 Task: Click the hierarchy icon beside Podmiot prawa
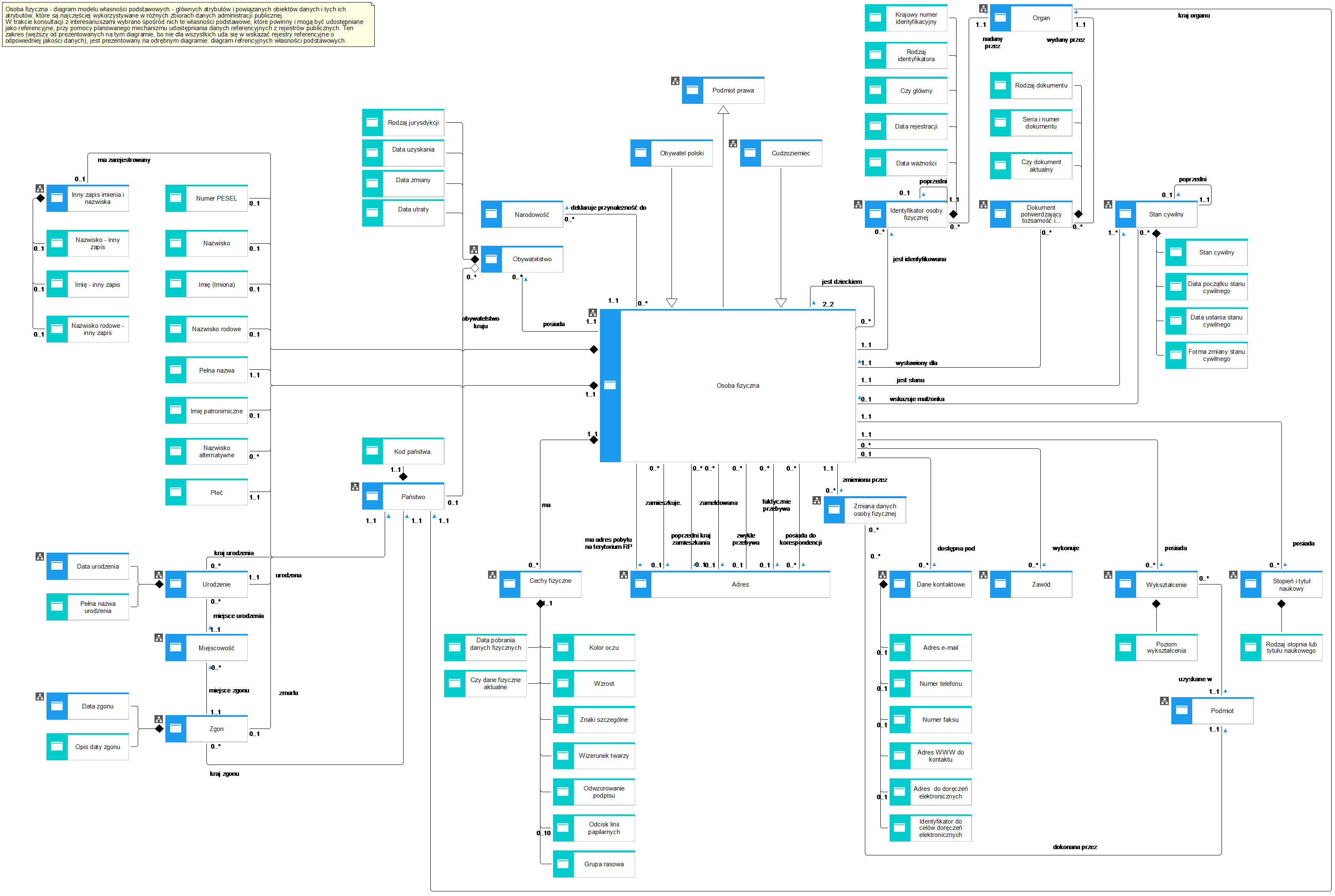[675, 81]
